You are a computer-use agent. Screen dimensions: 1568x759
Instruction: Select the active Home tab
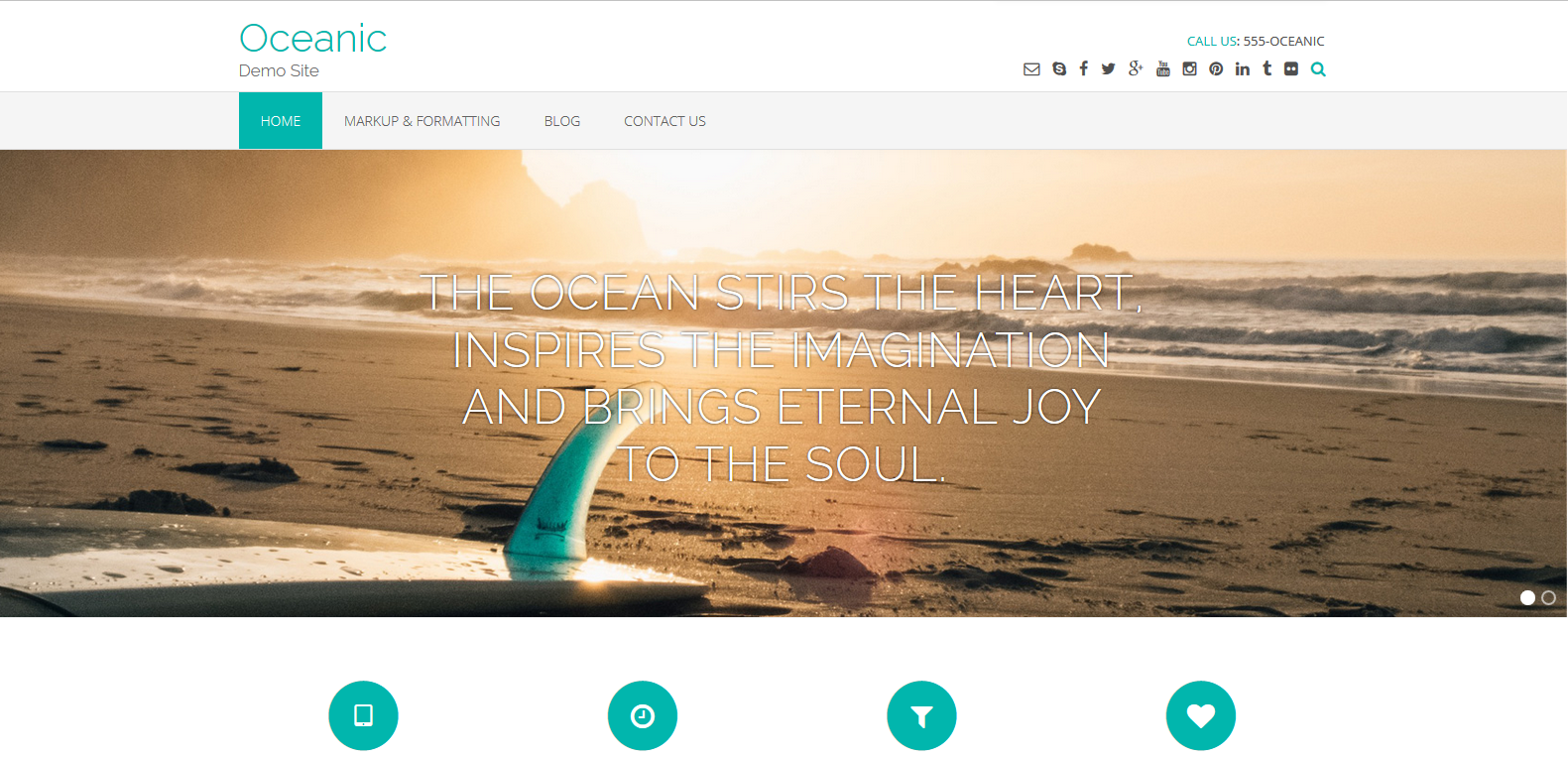tap(281, 121)
